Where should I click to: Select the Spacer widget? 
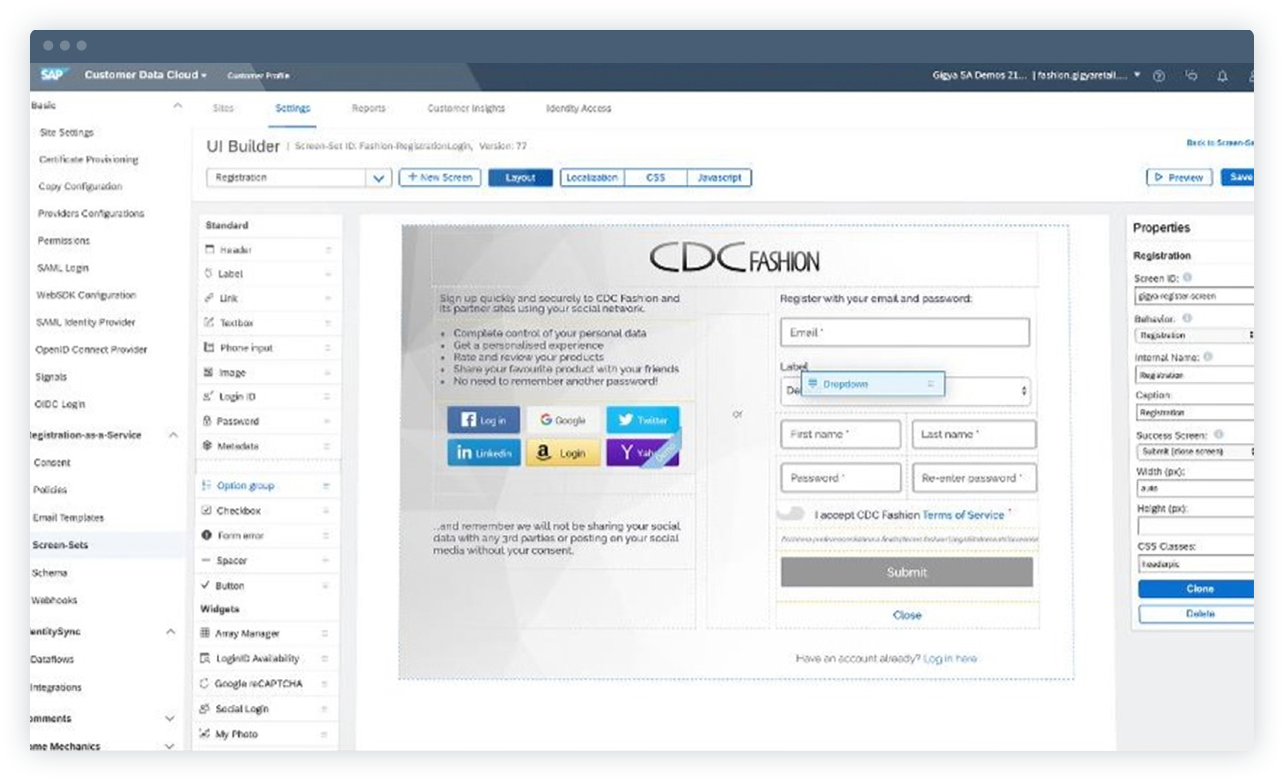pyautogui.click(x=231, y=559)
